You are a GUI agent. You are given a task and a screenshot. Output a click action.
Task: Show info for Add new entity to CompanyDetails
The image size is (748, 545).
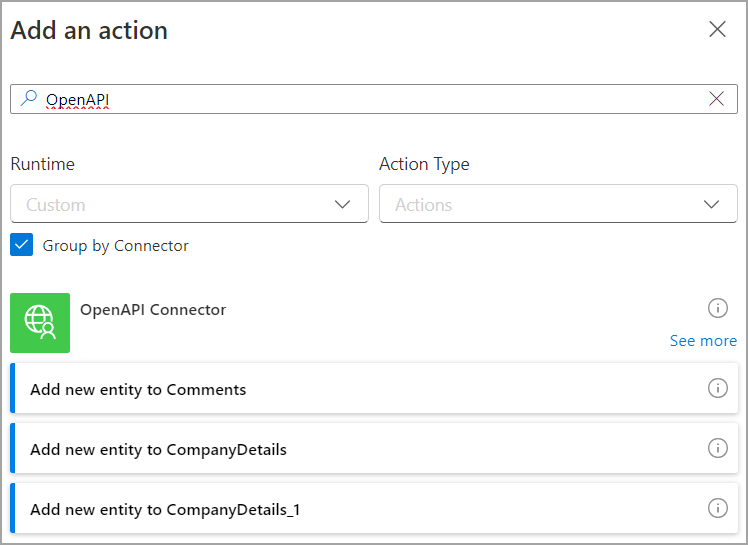pyautogui.click(x=717, y=448)
